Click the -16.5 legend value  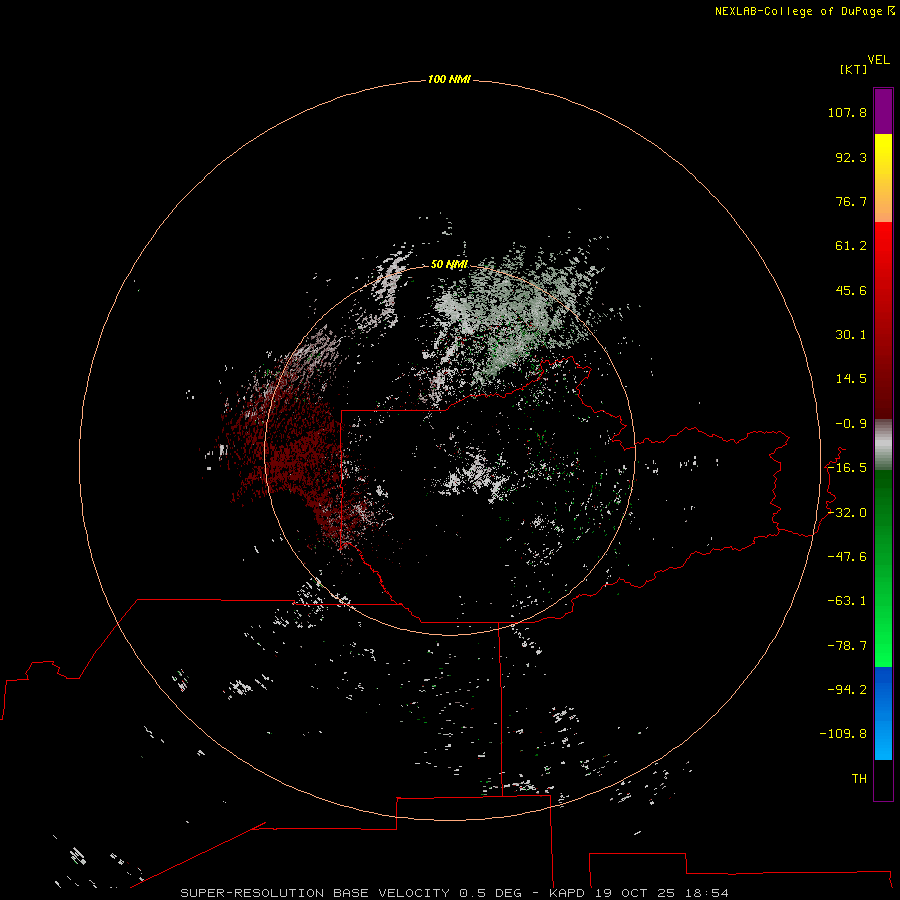click(x=847, y=468)
